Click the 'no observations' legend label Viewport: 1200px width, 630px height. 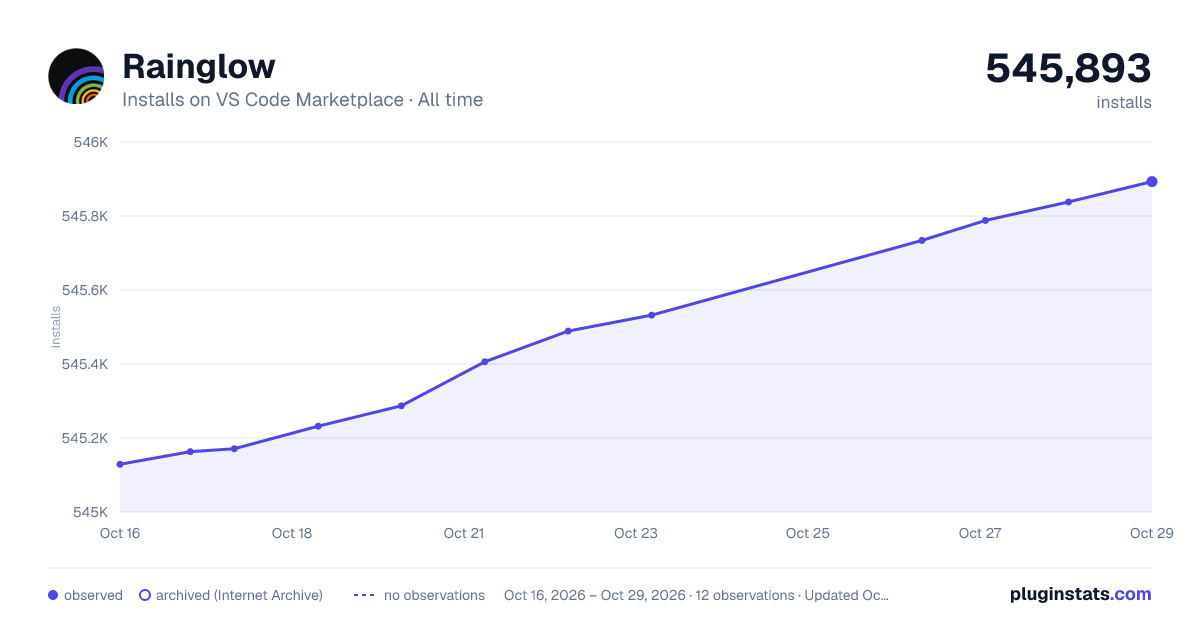(x=434, y=595)
